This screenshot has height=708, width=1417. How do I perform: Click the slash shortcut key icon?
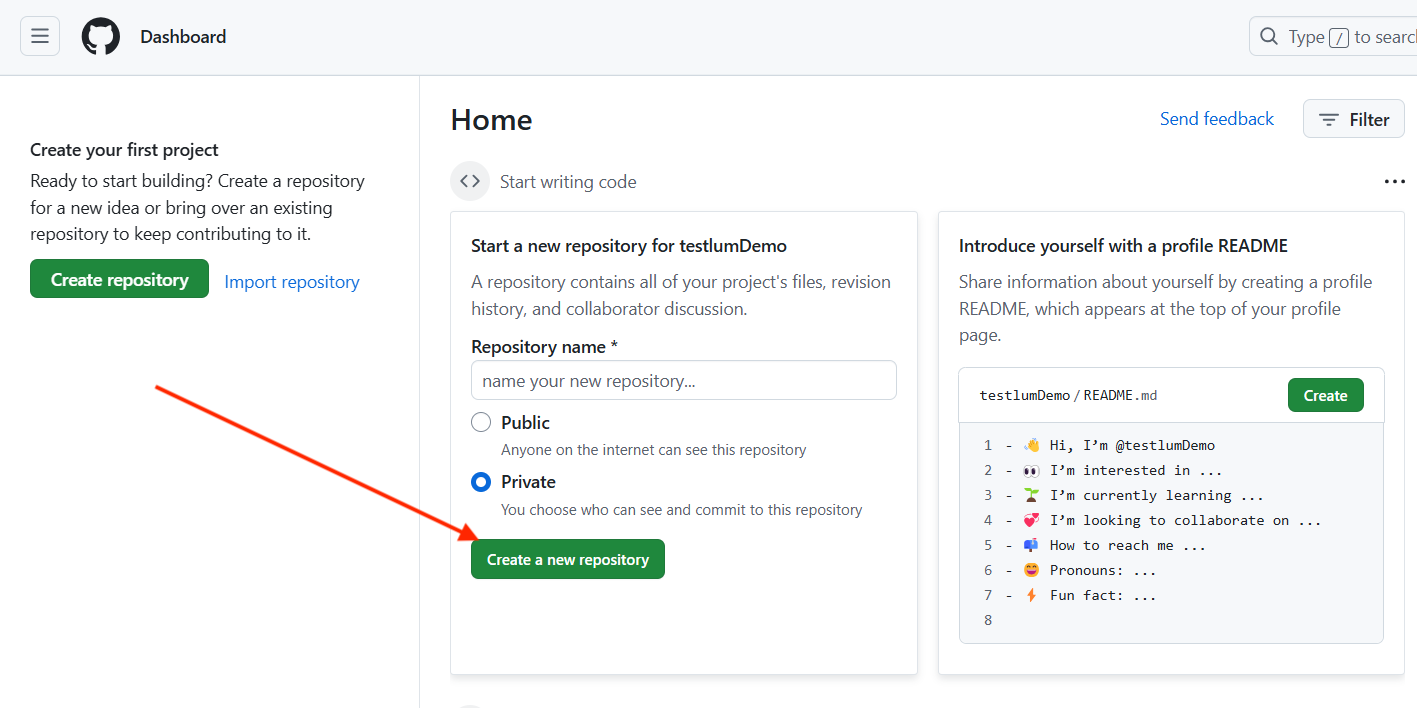(1340, 38)
